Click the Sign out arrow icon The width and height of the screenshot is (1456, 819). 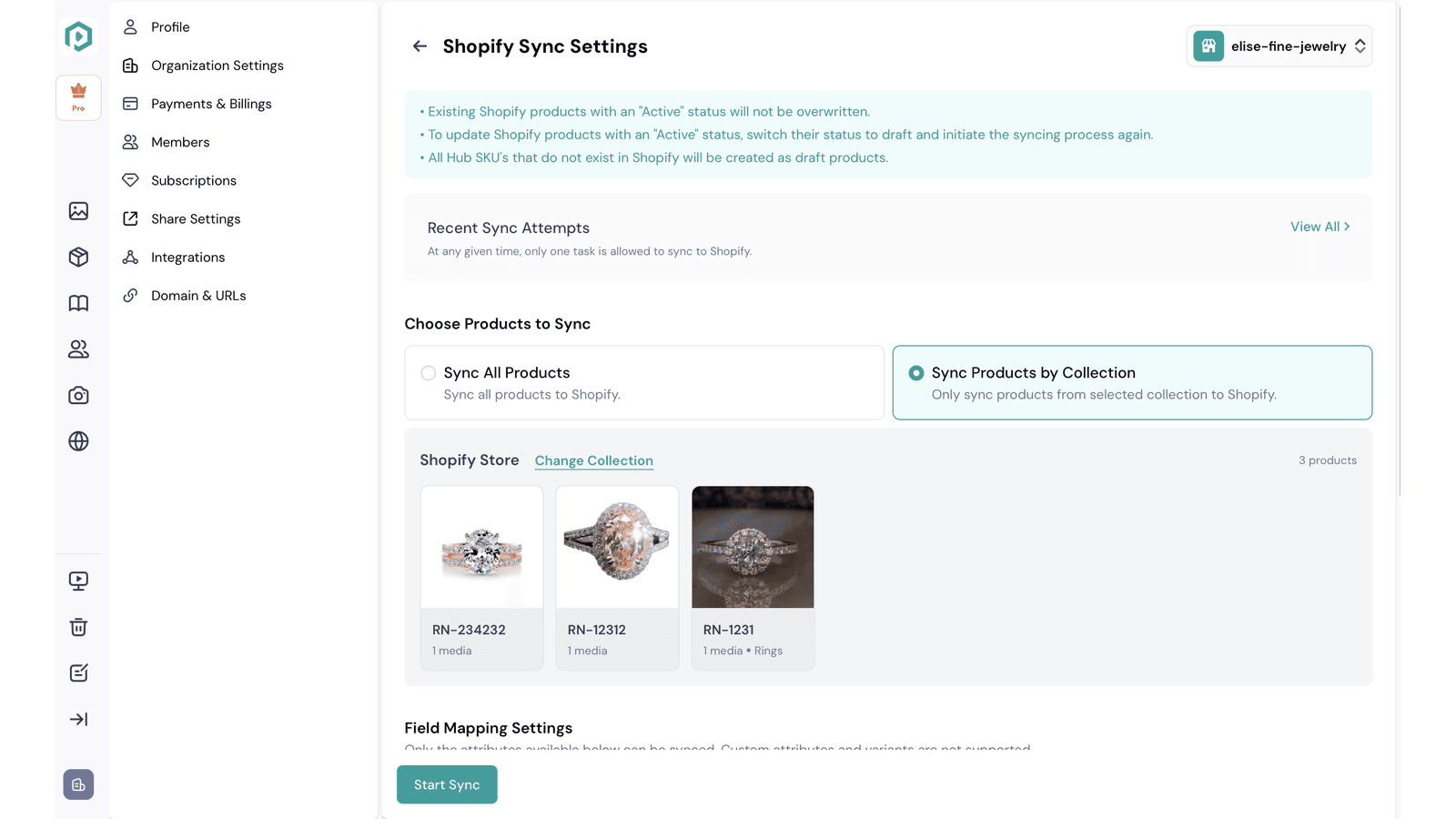tap(78, 719)
